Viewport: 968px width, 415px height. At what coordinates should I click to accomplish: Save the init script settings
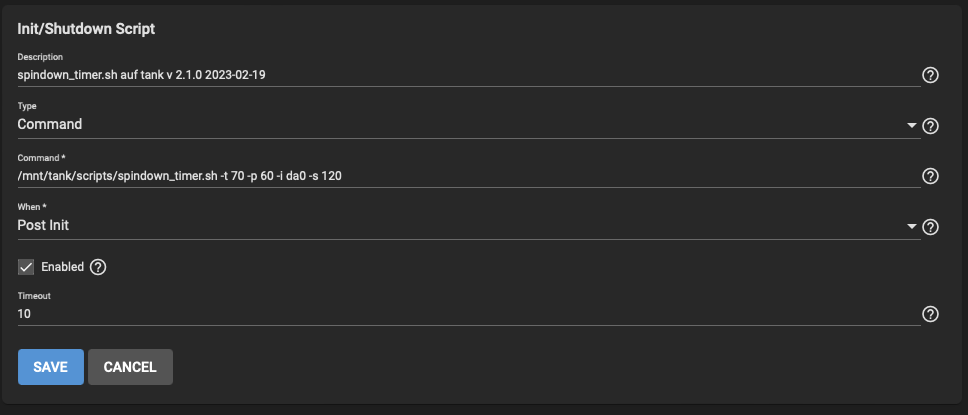[51, 367]
